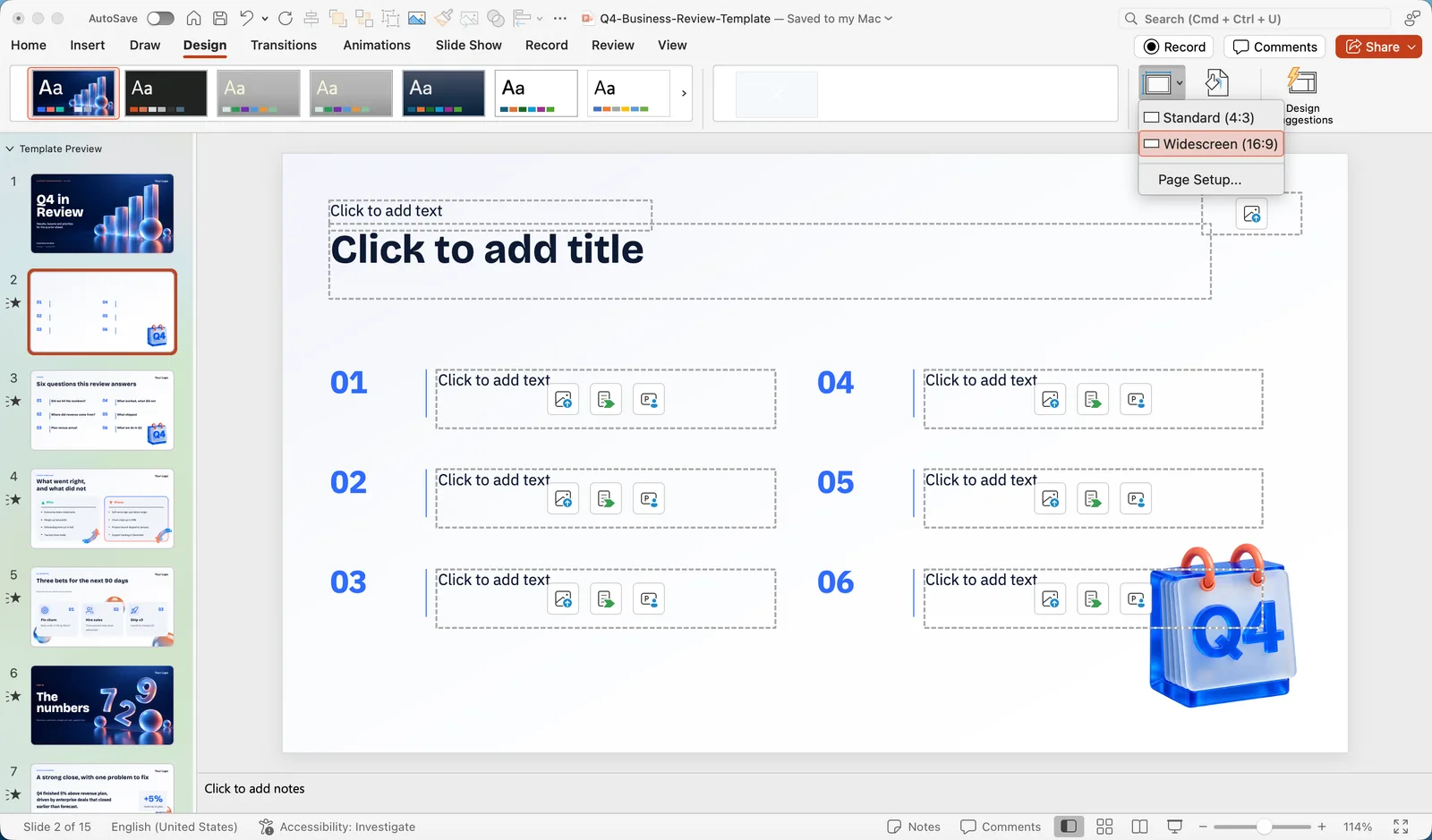Screen dimensions: 1432x840
Task: Click Accessibility: Investigate in status bar
Action: [x=337, y=827]
